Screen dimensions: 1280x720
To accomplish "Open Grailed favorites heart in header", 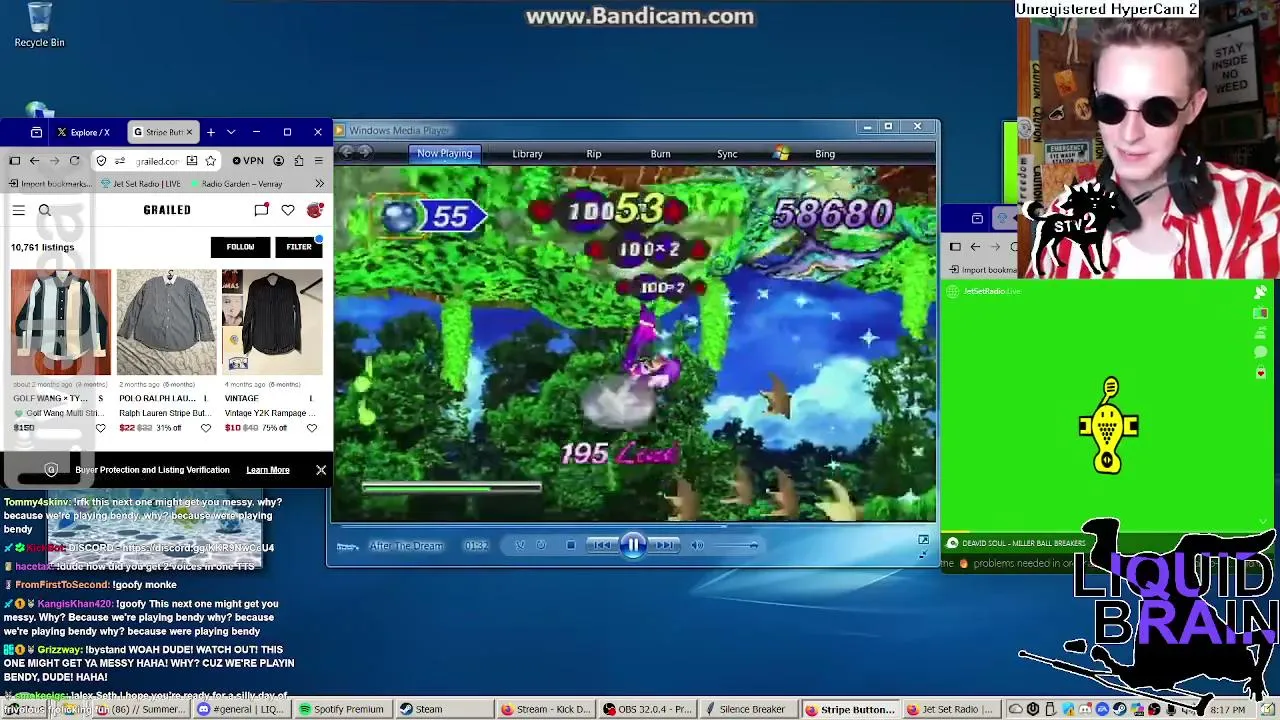I will pyautogui.click(x=288, y=210).
